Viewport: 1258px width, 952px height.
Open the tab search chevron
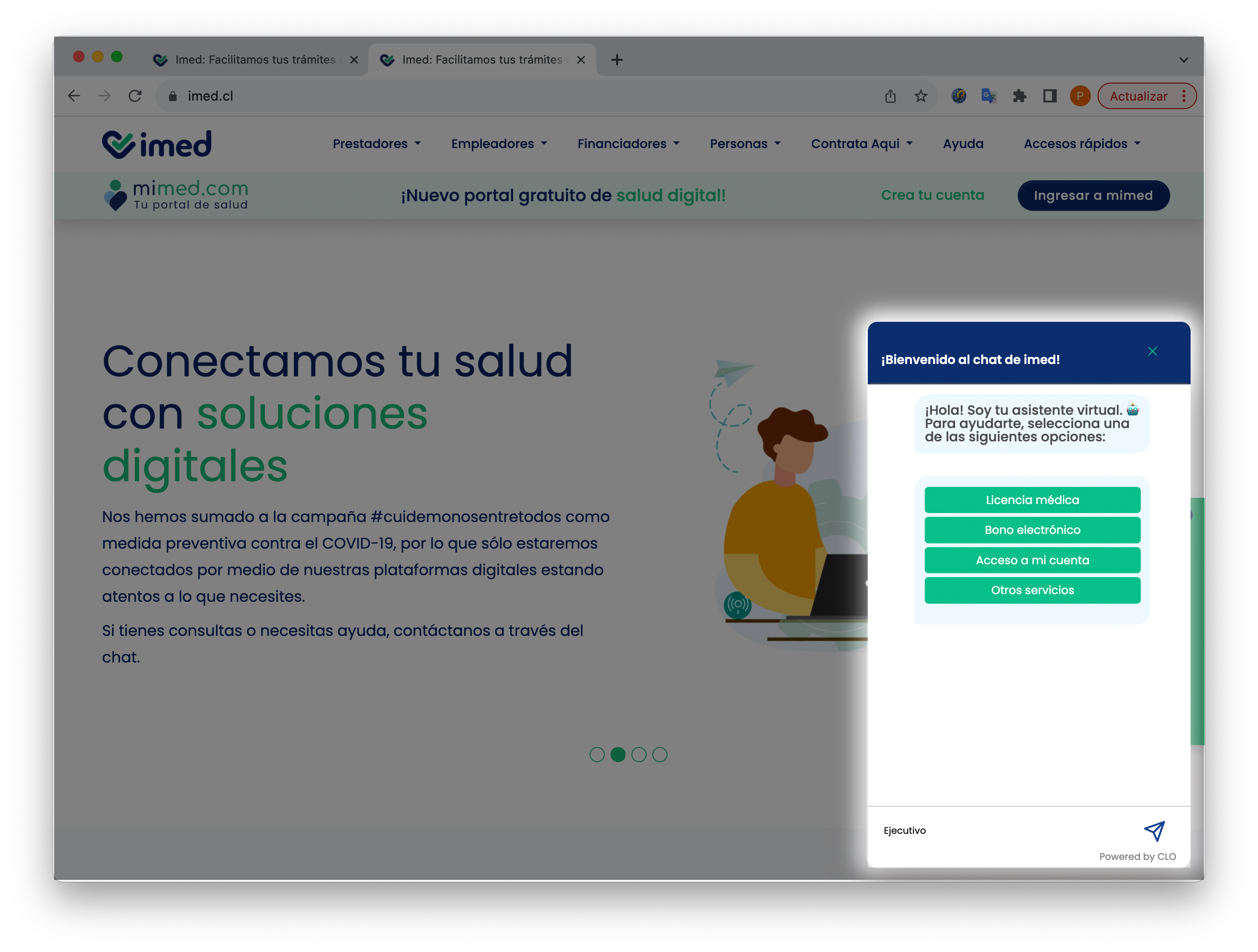point(1183,60)
